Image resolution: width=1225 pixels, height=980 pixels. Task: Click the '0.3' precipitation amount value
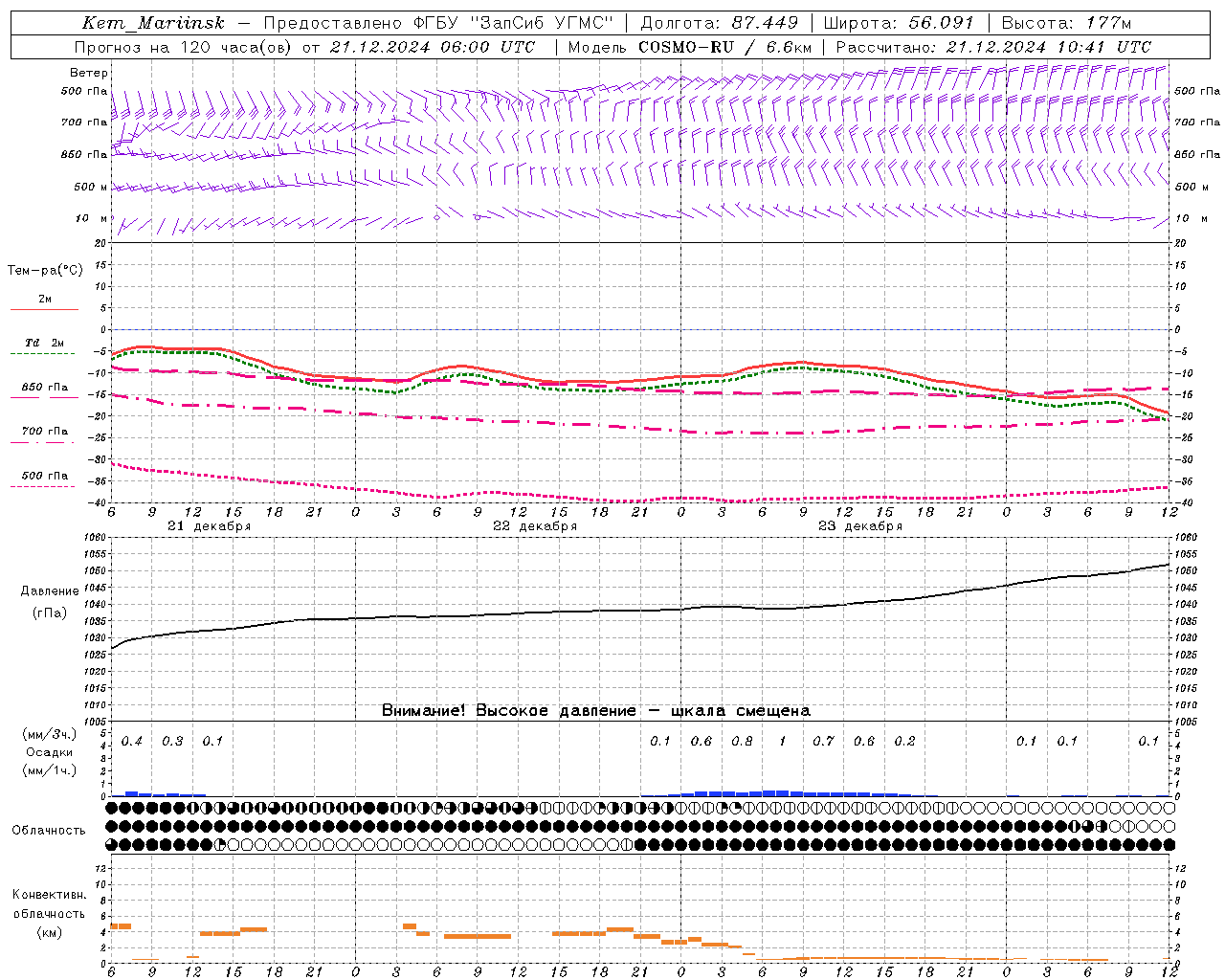pos(172,741)
